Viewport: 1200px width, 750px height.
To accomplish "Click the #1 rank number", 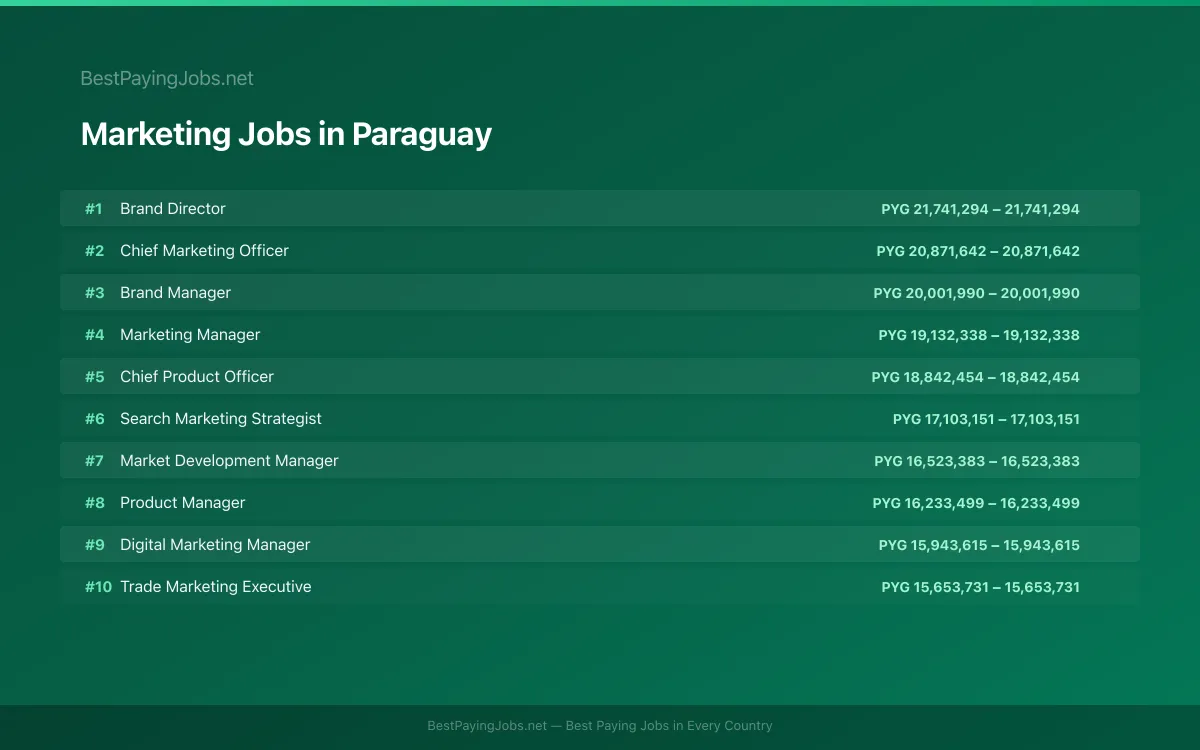I will [x=94, y=209].
